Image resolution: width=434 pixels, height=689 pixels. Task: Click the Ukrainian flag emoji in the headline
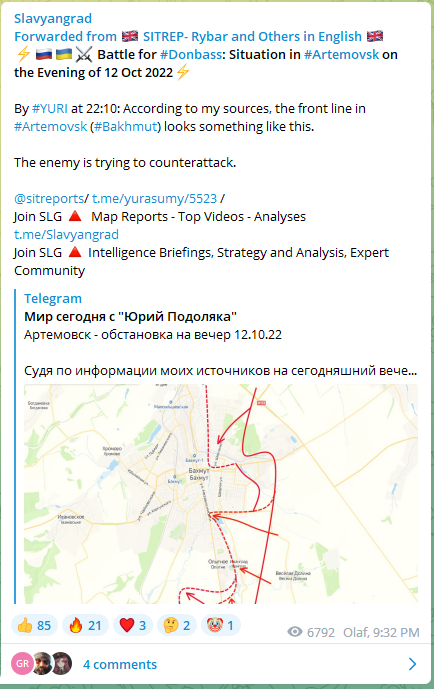[64, 54]
